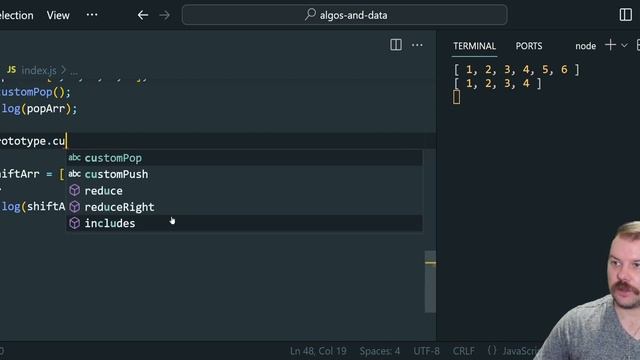Viewport: 640px width, 360px height.
Task: Click the go forward arrow
Action: click(164, 16)
